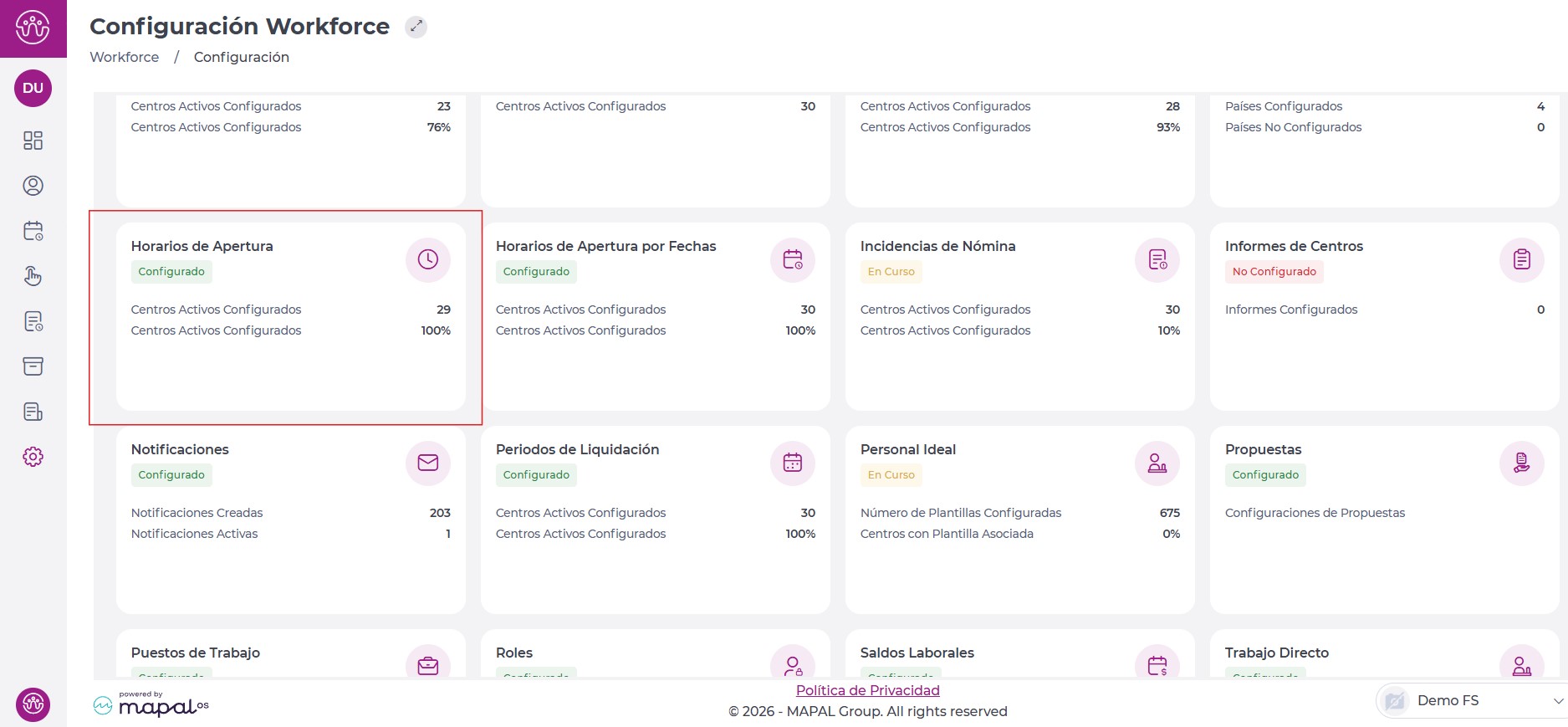Open the settings gear in the sidebar
Screen dimensions: 1568x727
[33, 457]
